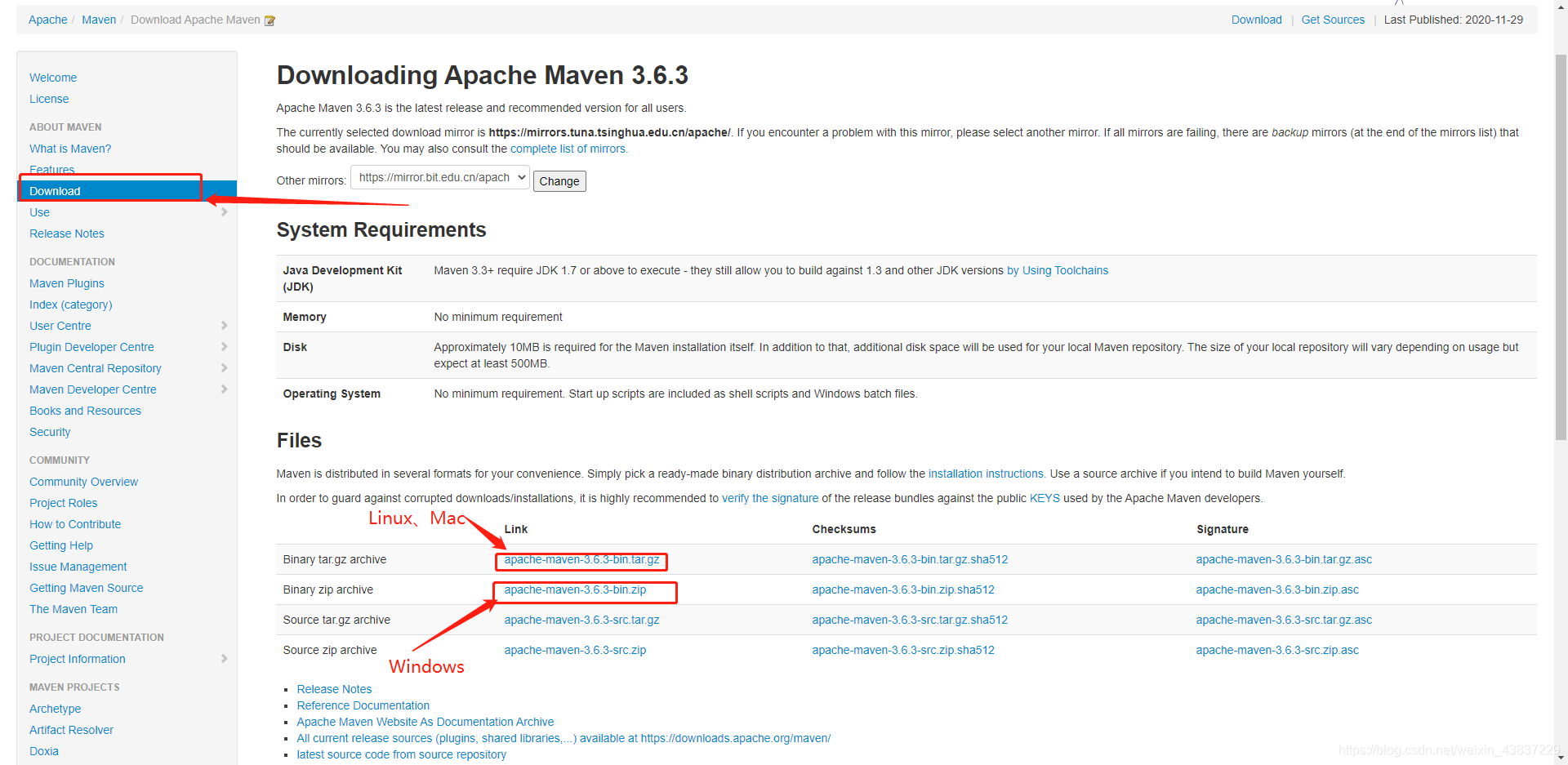Image resolution: width=1568 pixels, height=765 pixels.
Task: Open the Reference Documentation link
Action: (x=363, y=705)
